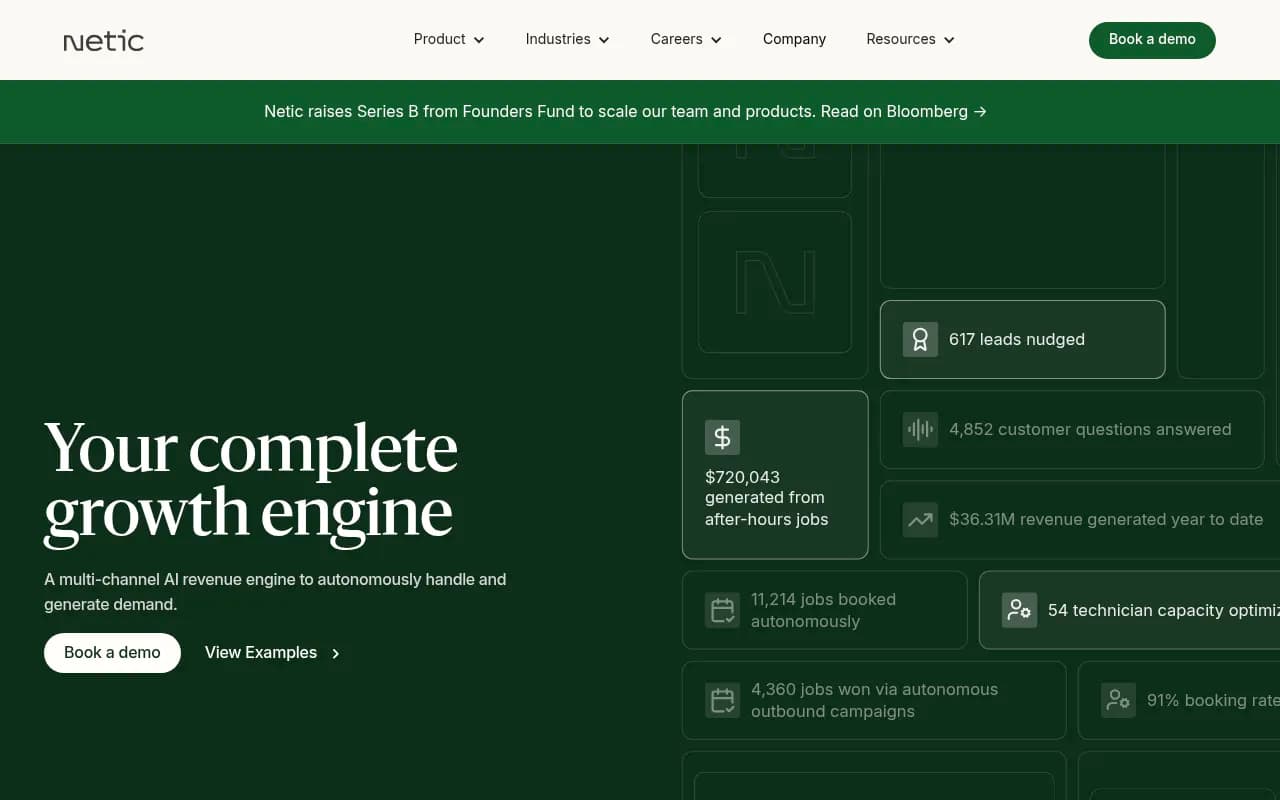
Task: Click the calendar icon for outbound campaigns
Action: [x=722, y=700]
